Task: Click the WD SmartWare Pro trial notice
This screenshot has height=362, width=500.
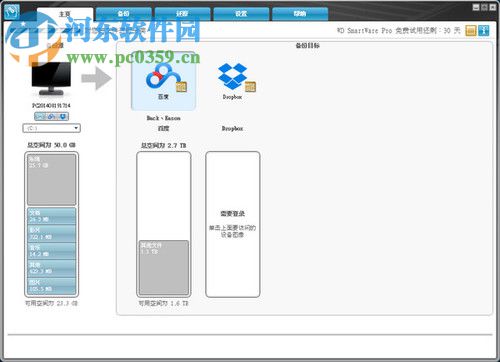Action: (x=398, y=31)
